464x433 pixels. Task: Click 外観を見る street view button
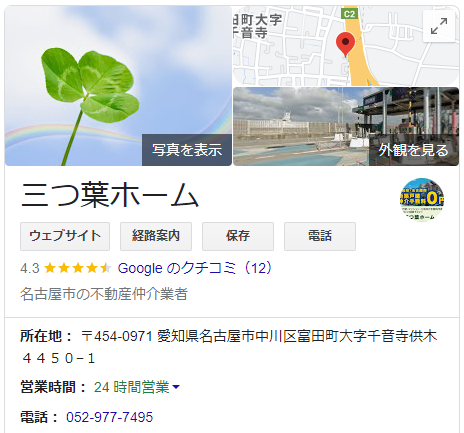[414, 150]
